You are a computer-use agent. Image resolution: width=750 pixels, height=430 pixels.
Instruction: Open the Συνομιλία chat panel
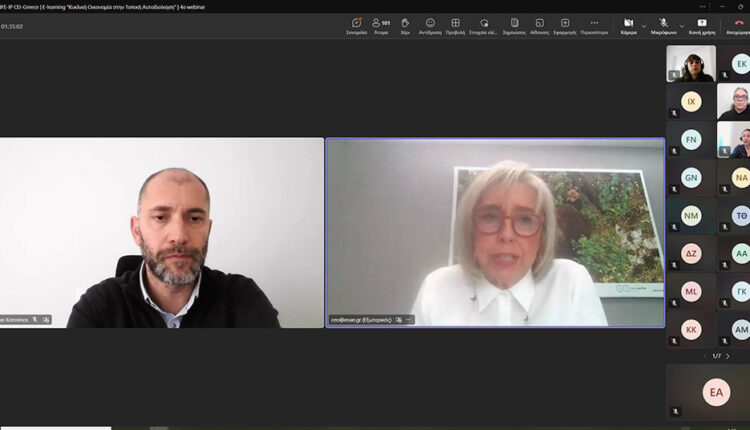click(x=357, y=23)
